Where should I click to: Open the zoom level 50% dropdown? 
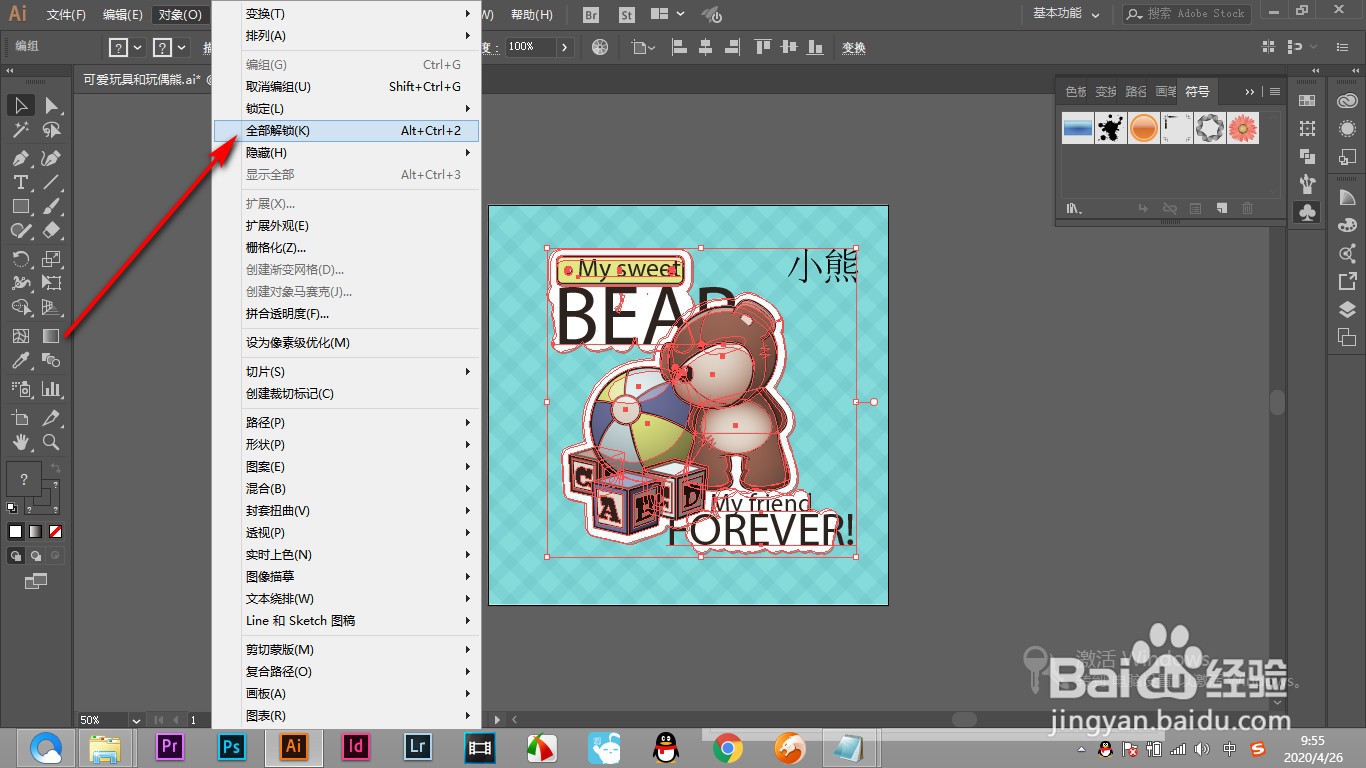(136, 720)
